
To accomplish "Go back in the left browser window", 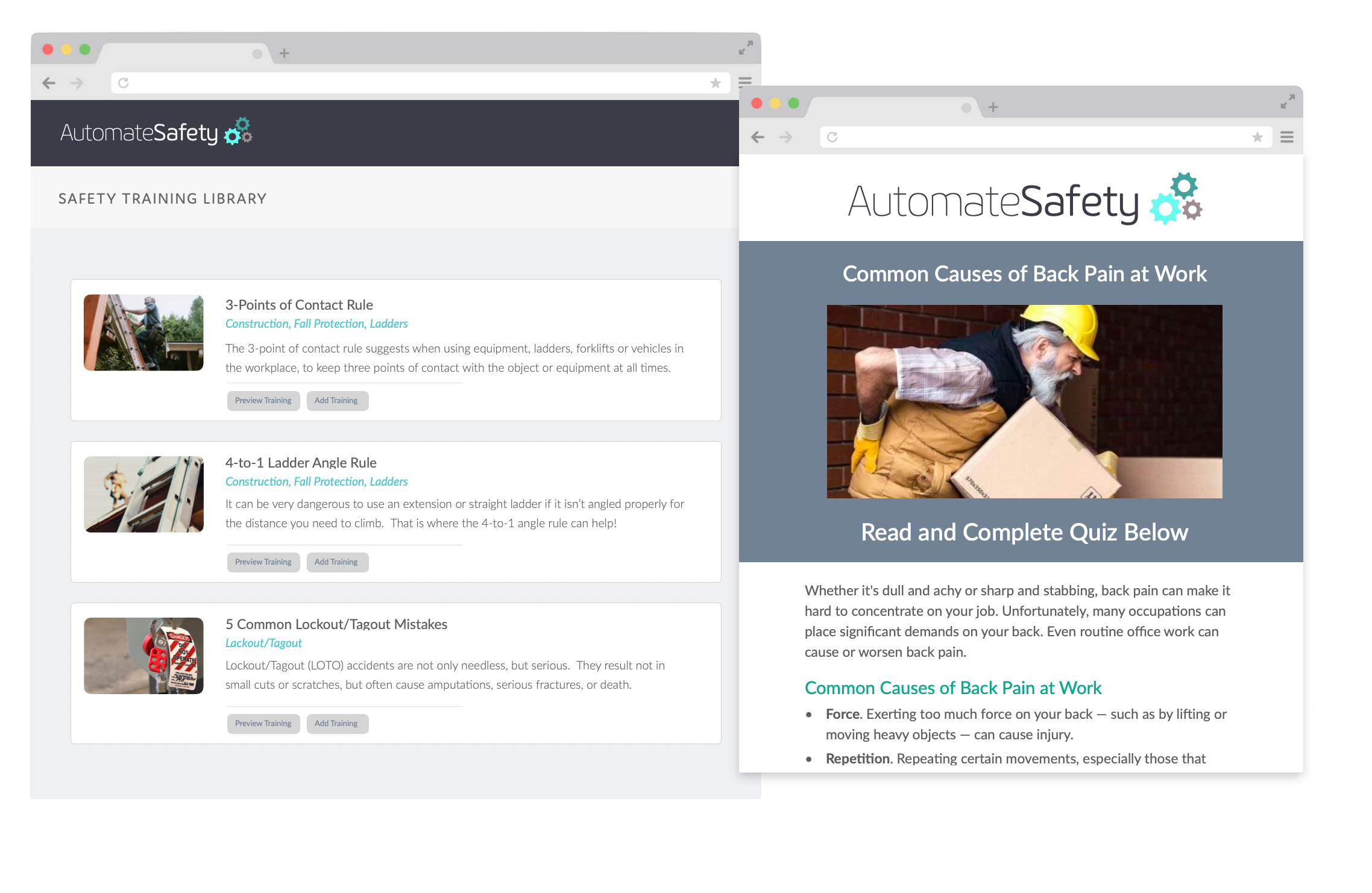I will 49,83.
